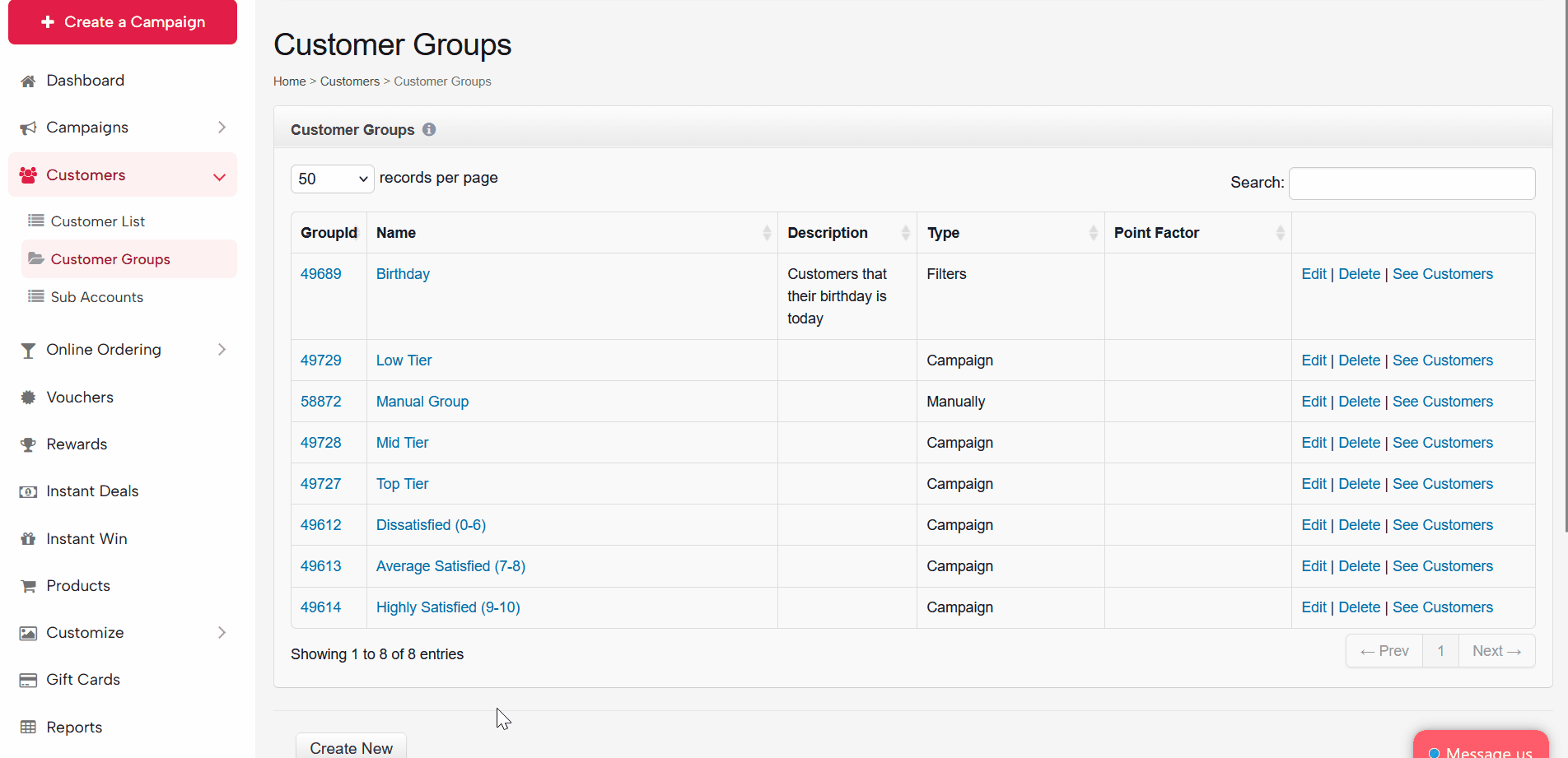The width and height of the screenshot is (1568, 758).
Task: Open group ID 49614 link
Action: pyautogui.click(x=320, y=607)
